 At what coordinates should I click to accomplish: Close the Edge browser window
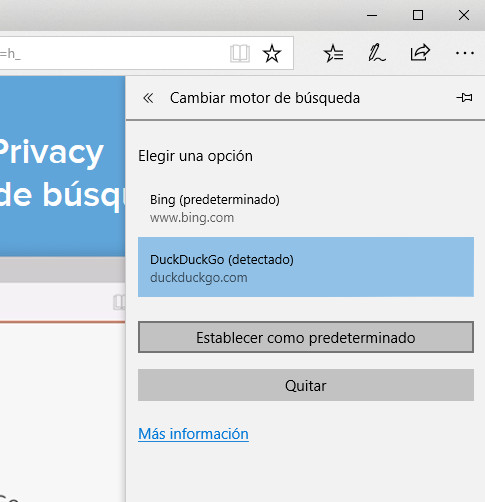click(x=464, y=15)
